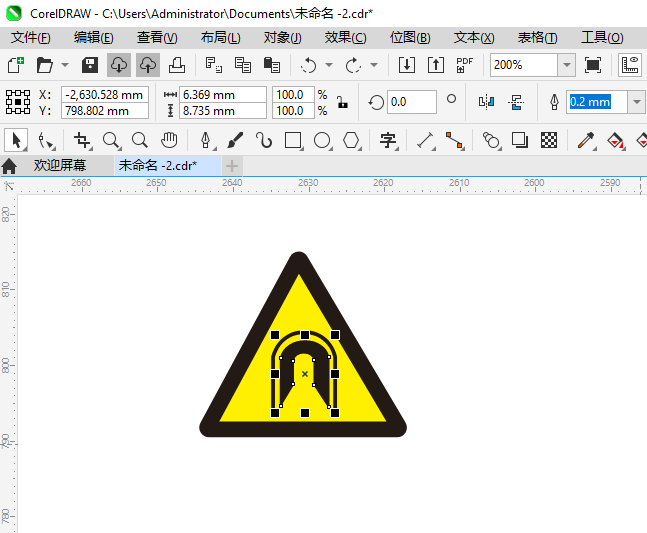Image resolution: width=647 pixels, height=533 pixels.
Task: Click the Mirror vertically icon
Action: coord(516,102)
